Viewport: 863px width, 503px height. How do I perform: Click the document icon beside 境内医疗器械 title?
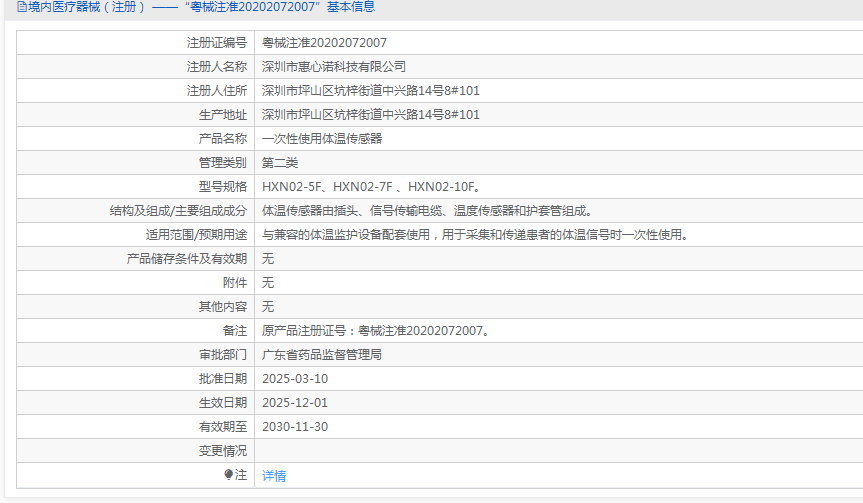coord(21,7)
